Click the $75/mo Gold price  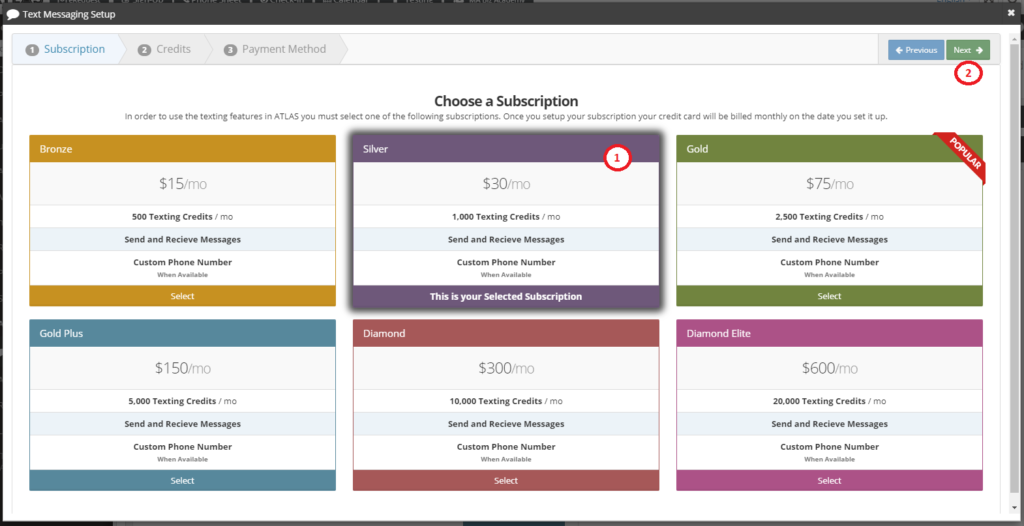coord(829,184)
